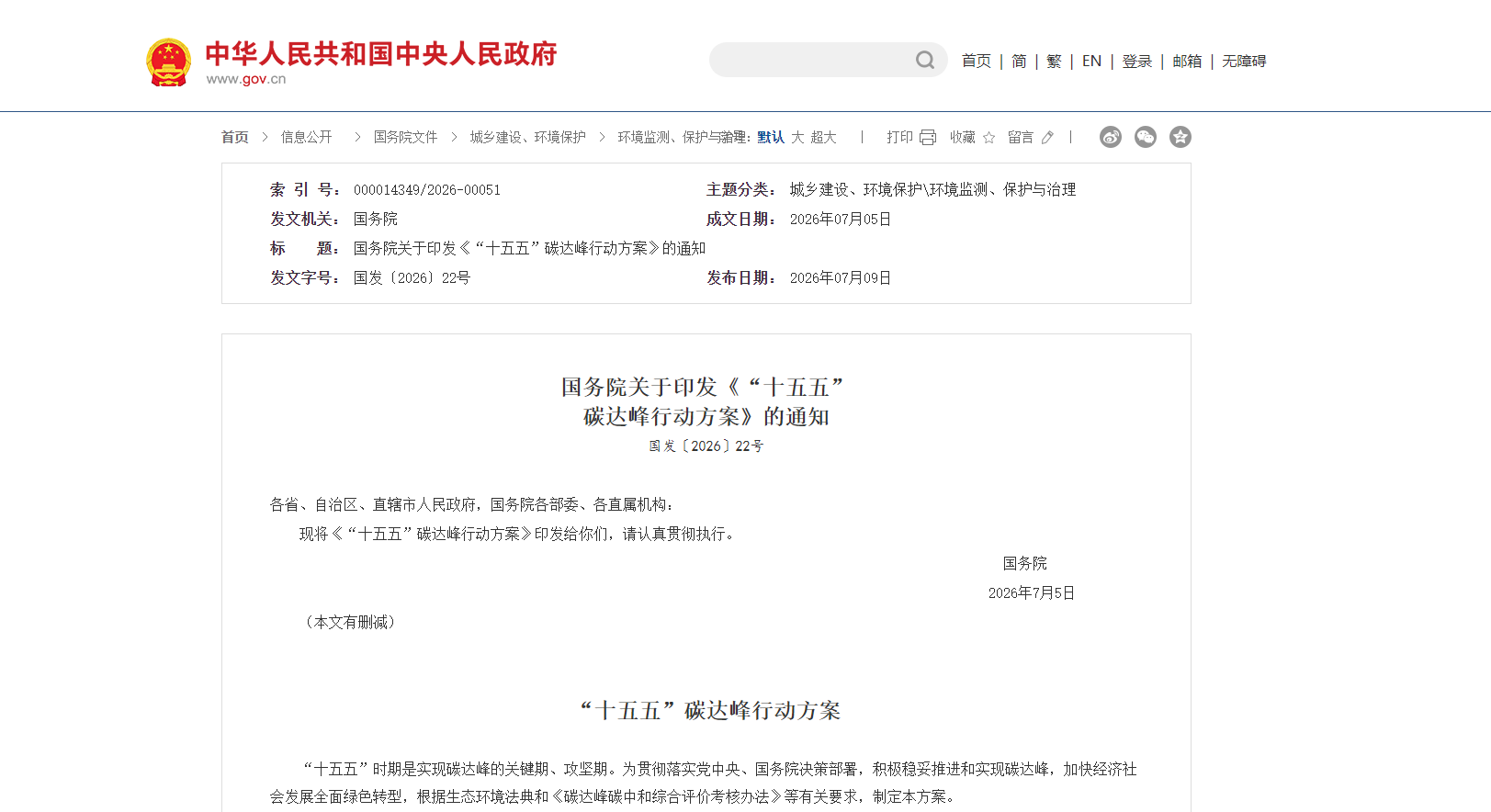This screenshot has height=812, width=1491.
Task: Share to Weibo
Action: [x=1111, y=137]
